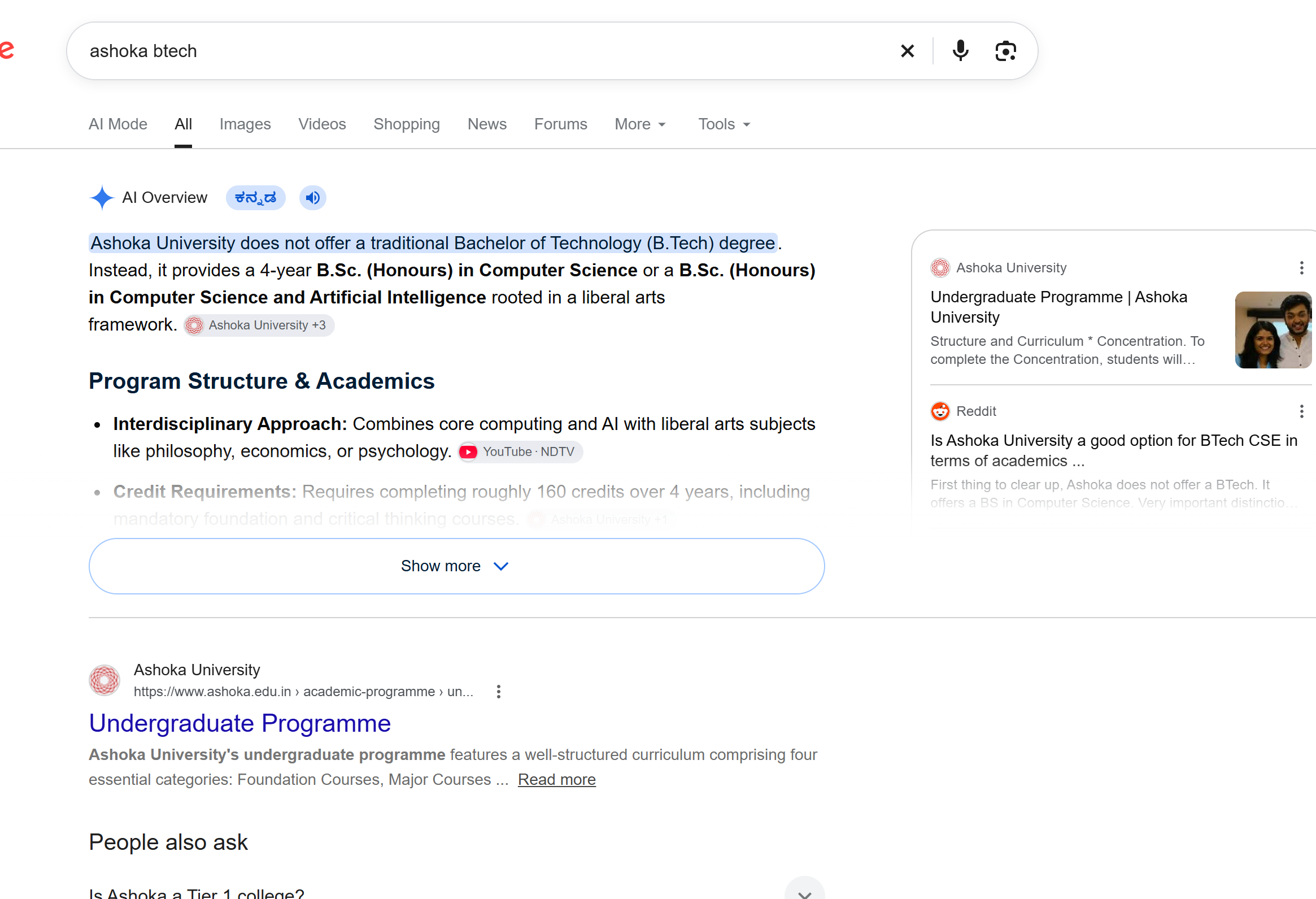This screenshot has height=899, width=1316.
Task: Switch to the Videos tab
Action: click(x=322, y=124)
